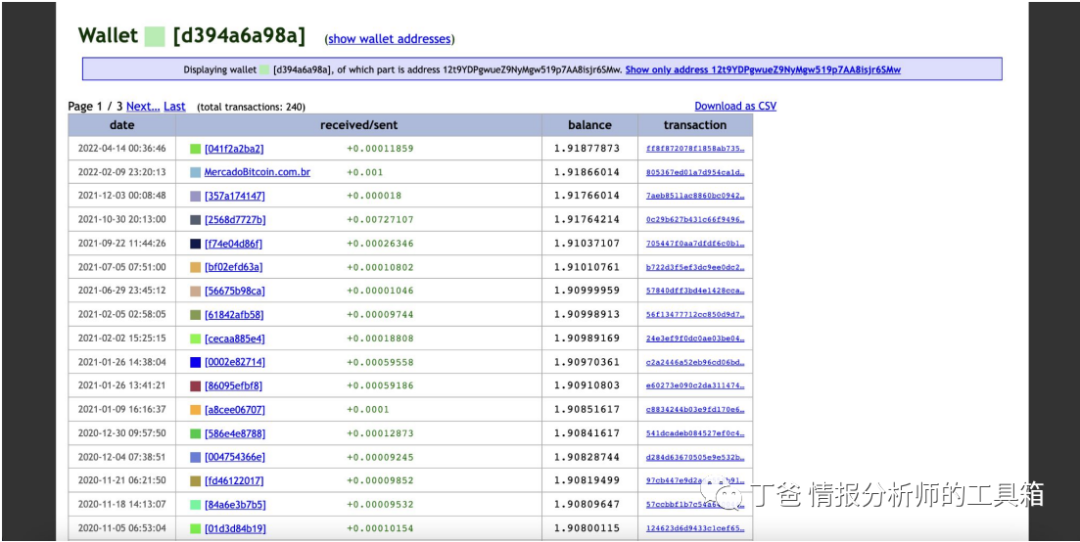
Task: Open wallet [f74e04d86f]
Action: point(233,244)
